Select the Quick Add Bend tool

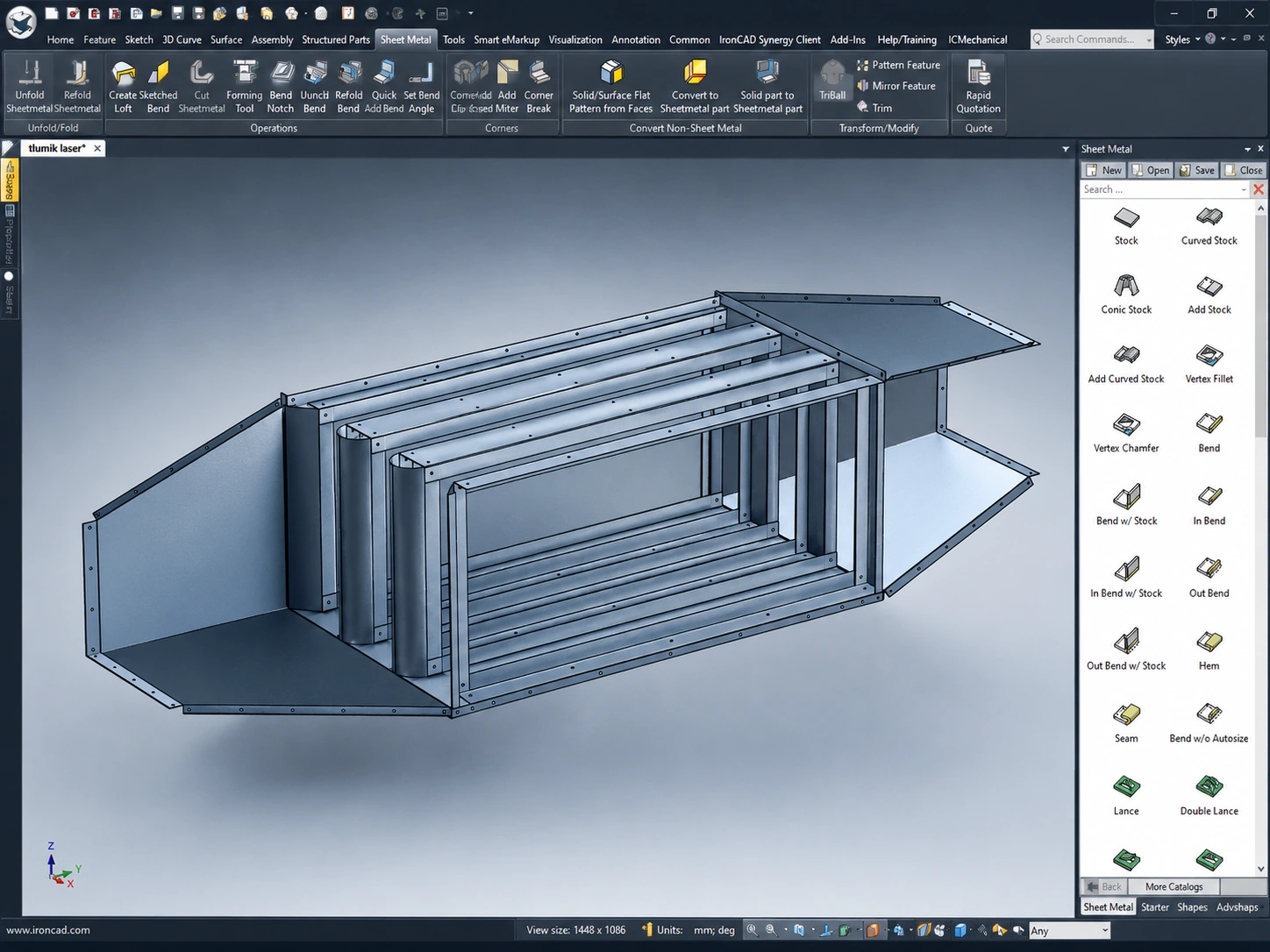click(x=384, y=87)
